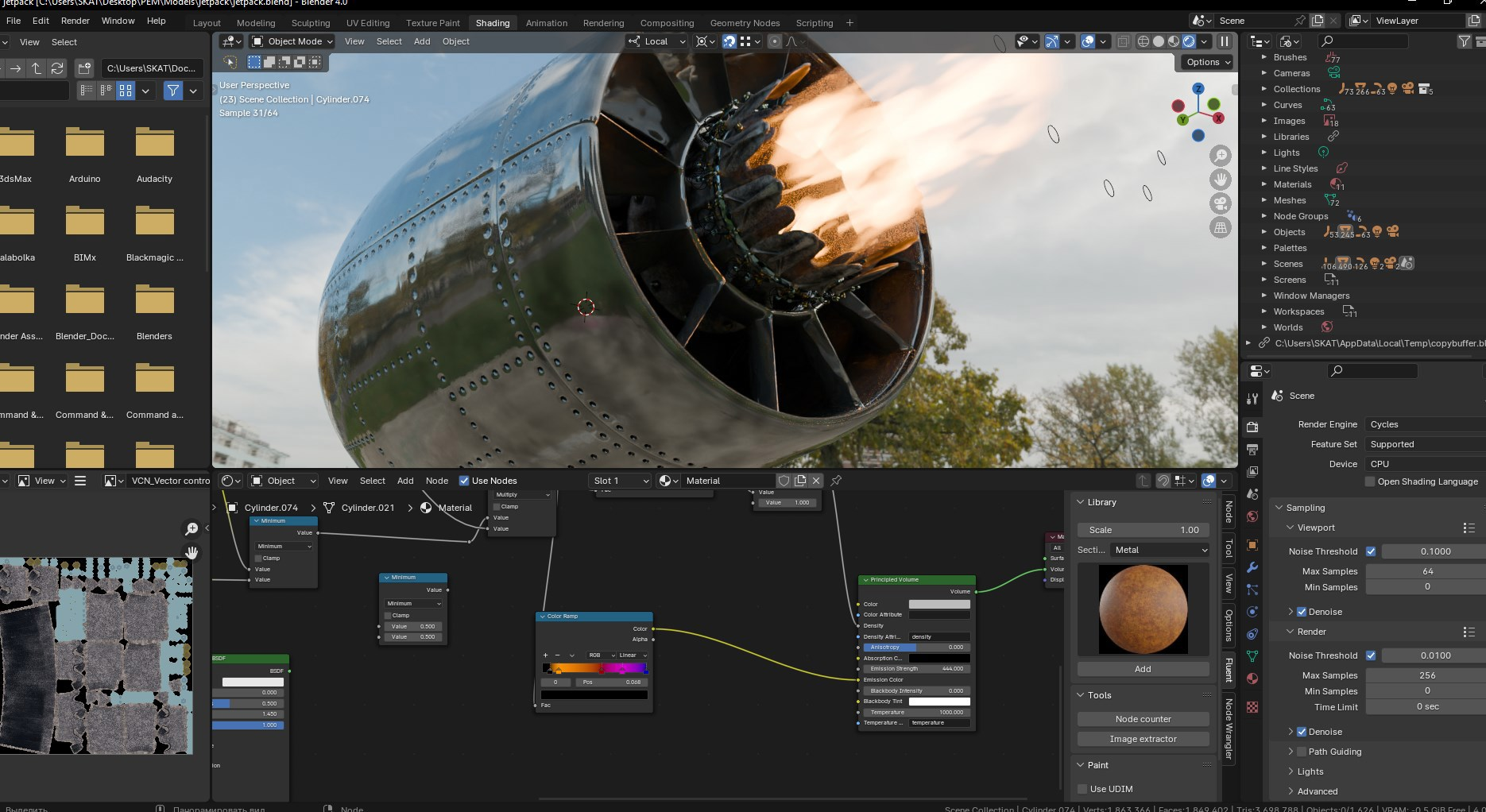Open the Section Metal dropdown

[x=1159, y=550]
